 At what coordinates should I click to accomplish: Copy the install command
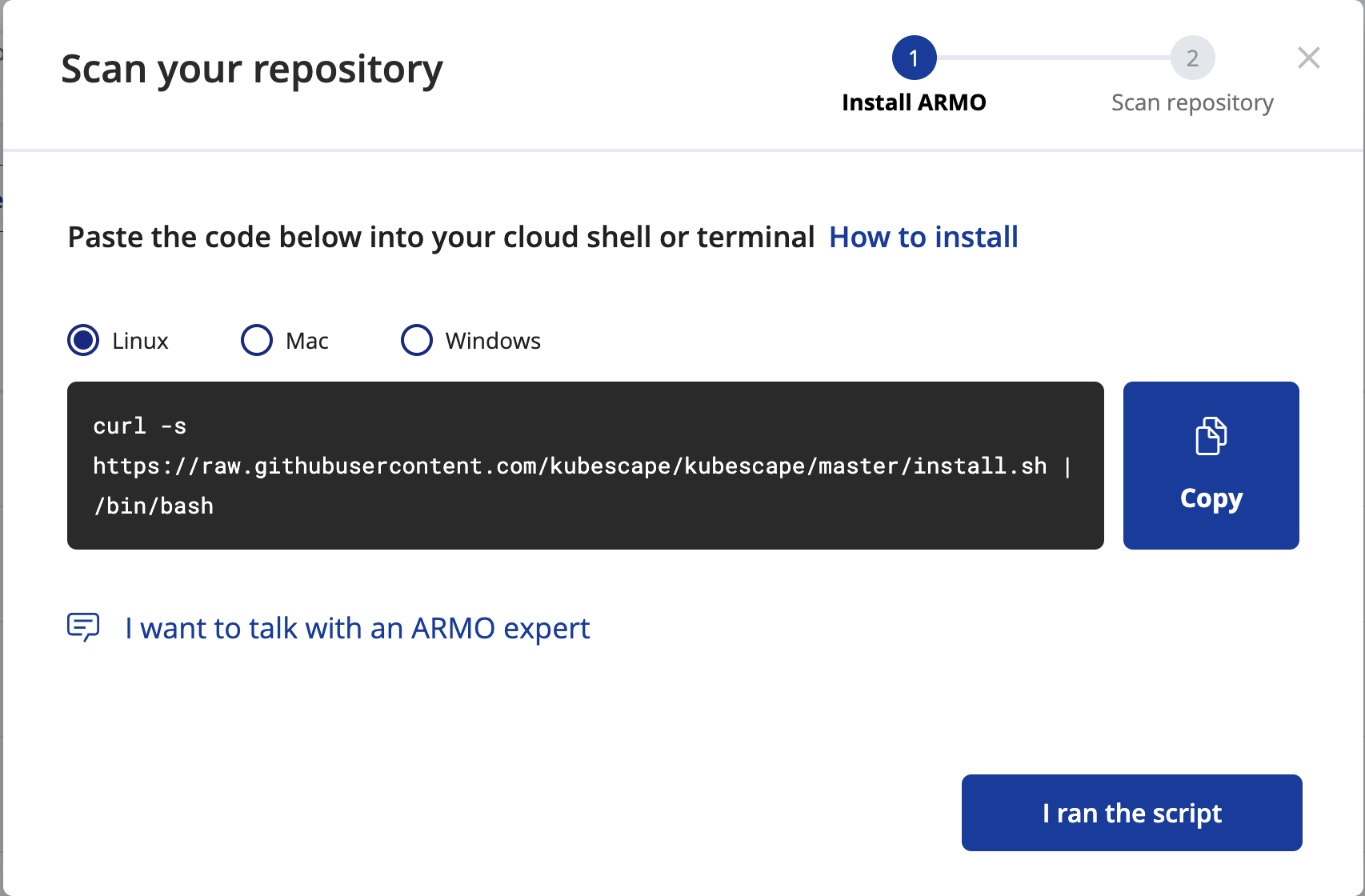coord(1211,466)
